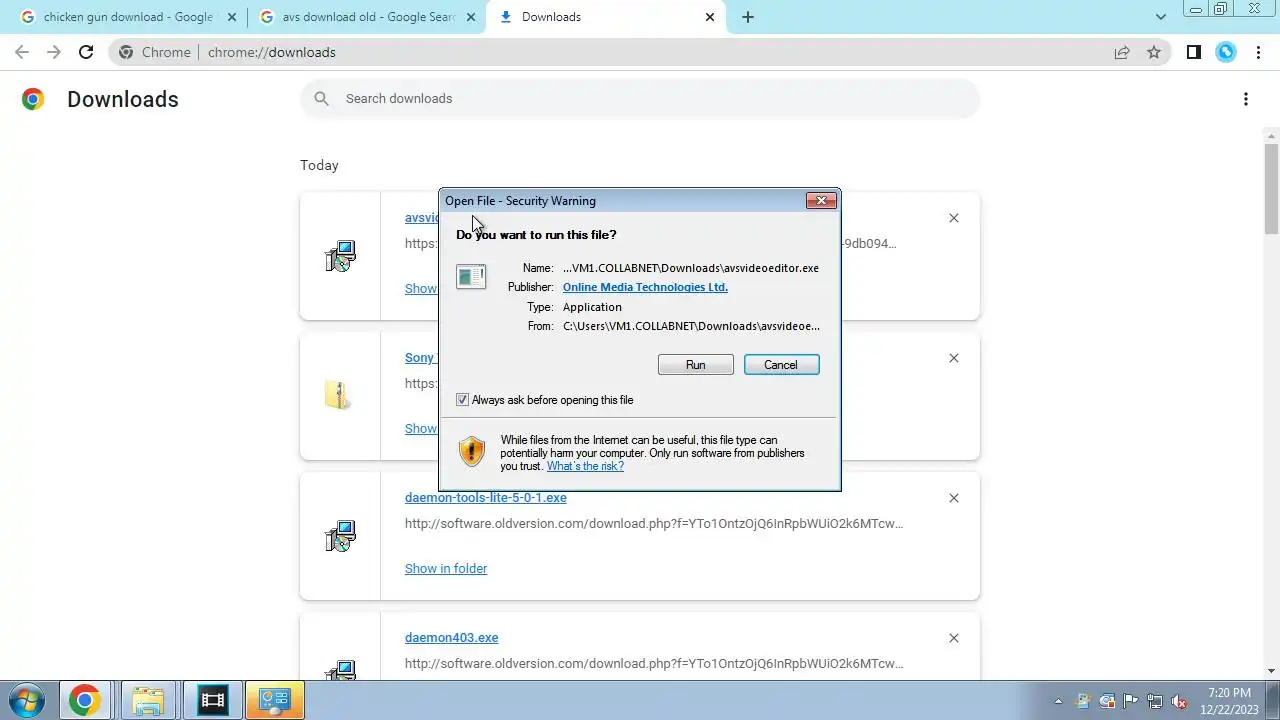
Task: Click the application file icon in dialog
Action: (471, 276)
